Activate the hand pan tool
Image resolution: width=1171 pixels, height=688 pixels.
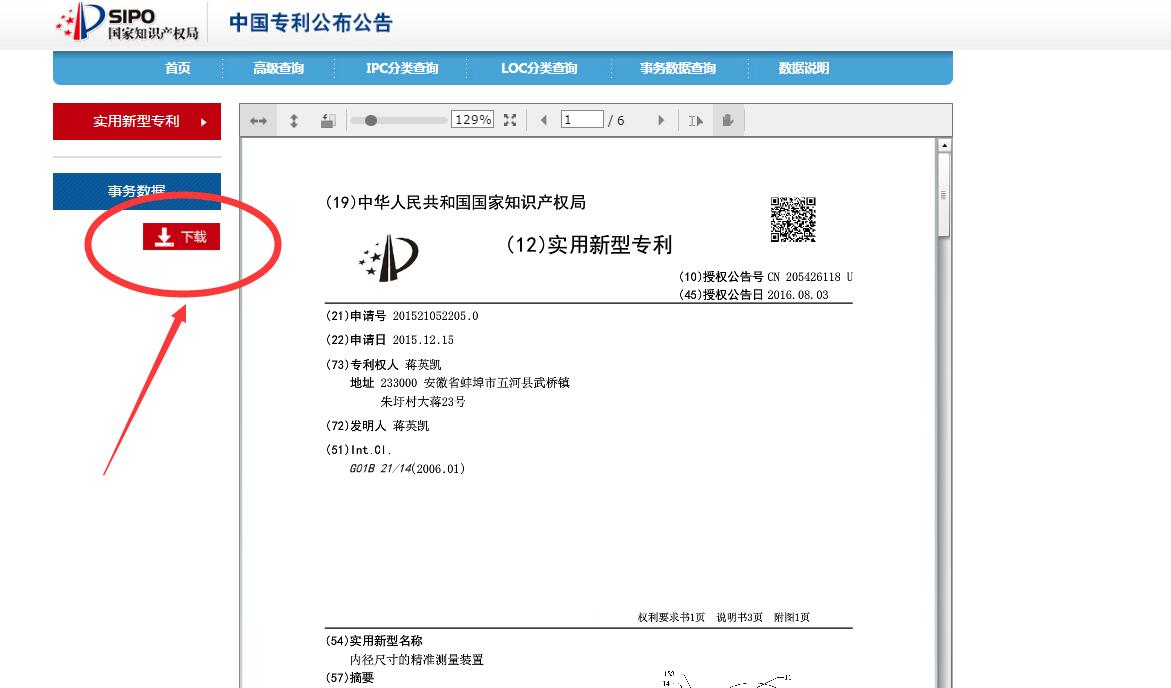pos(728,121)
